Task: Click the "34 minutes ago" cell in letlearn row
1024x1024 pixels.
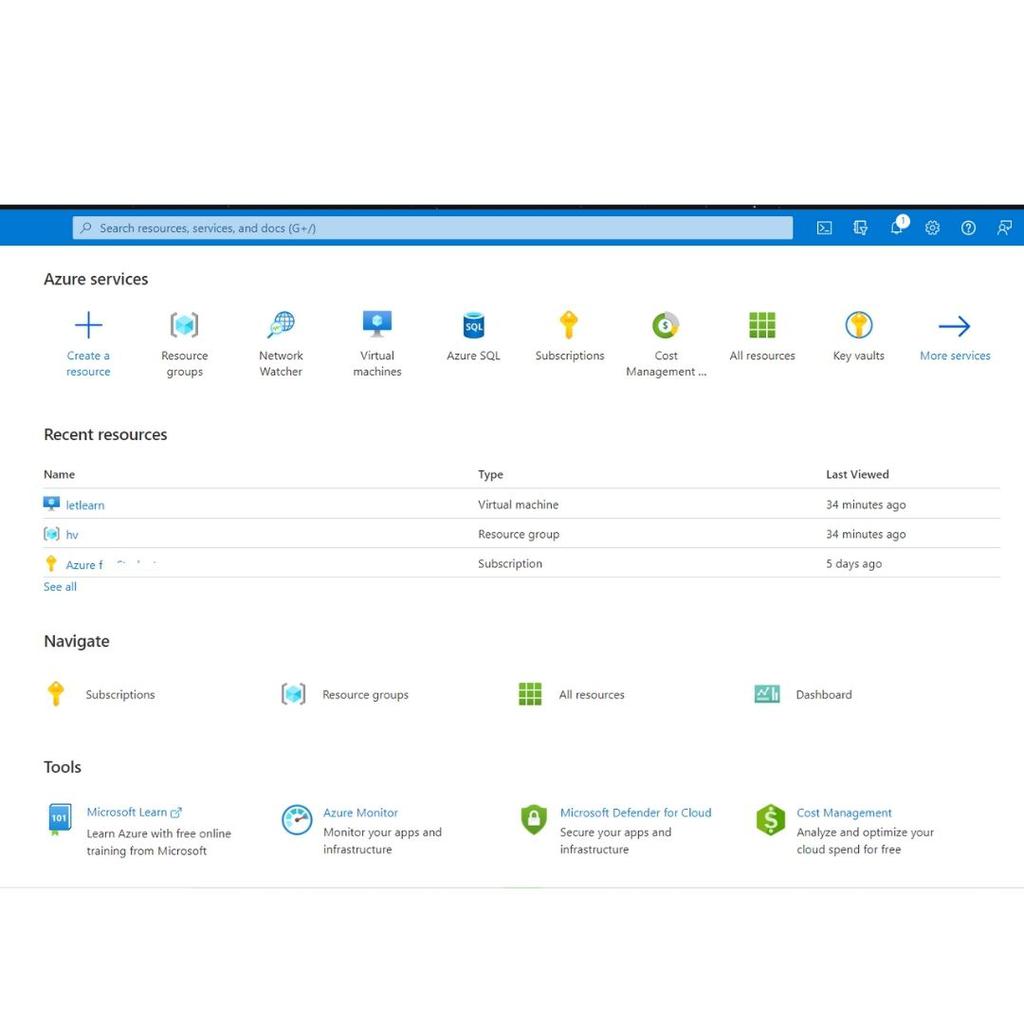Action: [x=865, y=504]
